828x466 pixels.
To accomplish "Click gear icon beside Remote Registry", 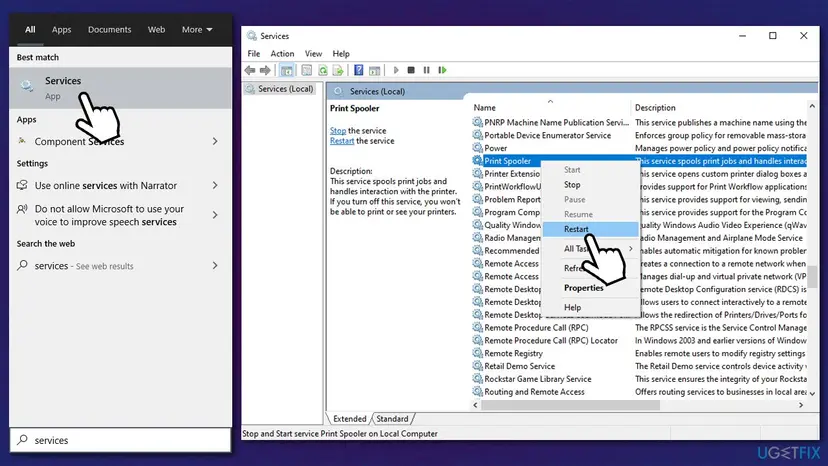I will [x=477, y=353].
